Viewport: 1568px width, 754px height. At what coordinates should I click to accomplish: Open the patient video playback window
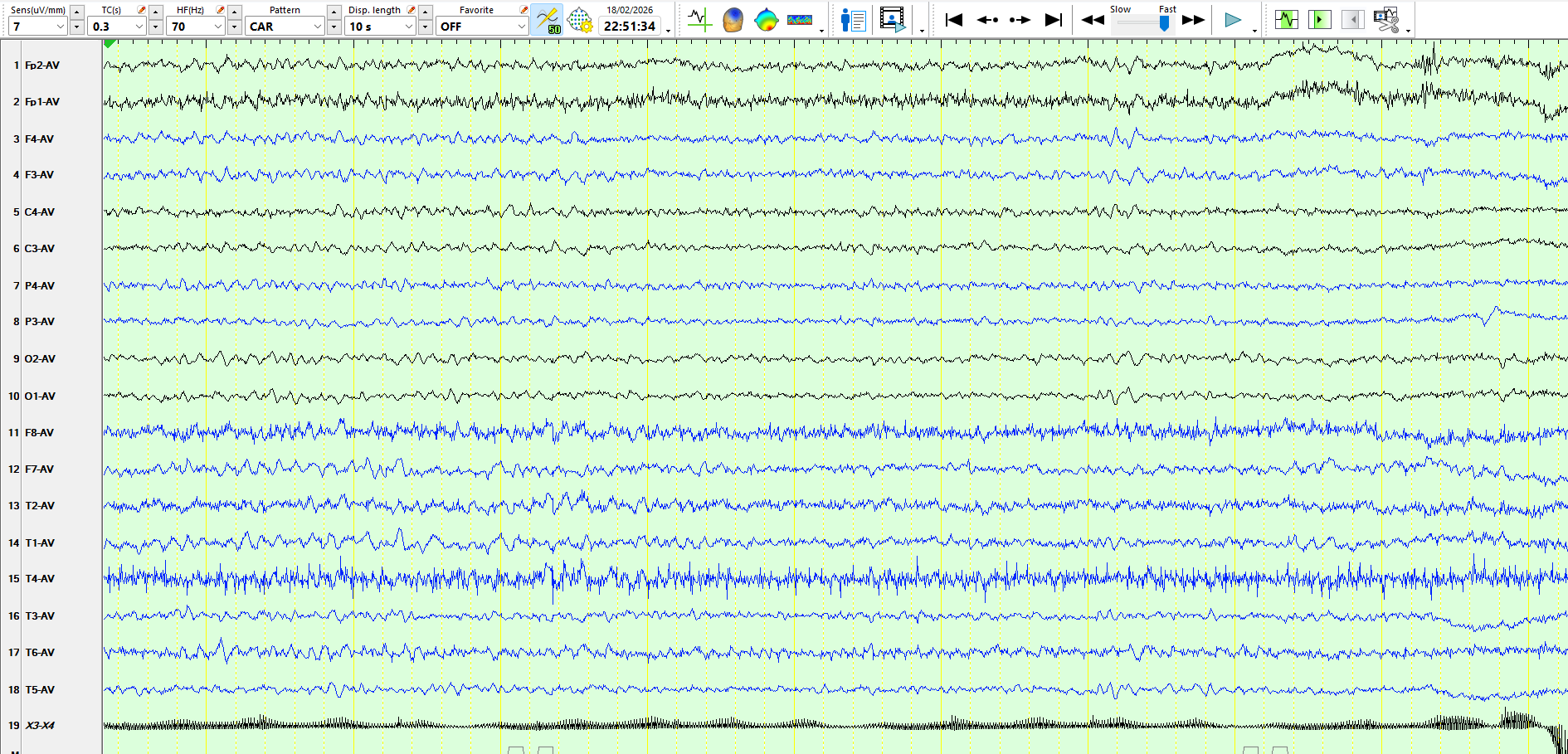pos(892,20)
